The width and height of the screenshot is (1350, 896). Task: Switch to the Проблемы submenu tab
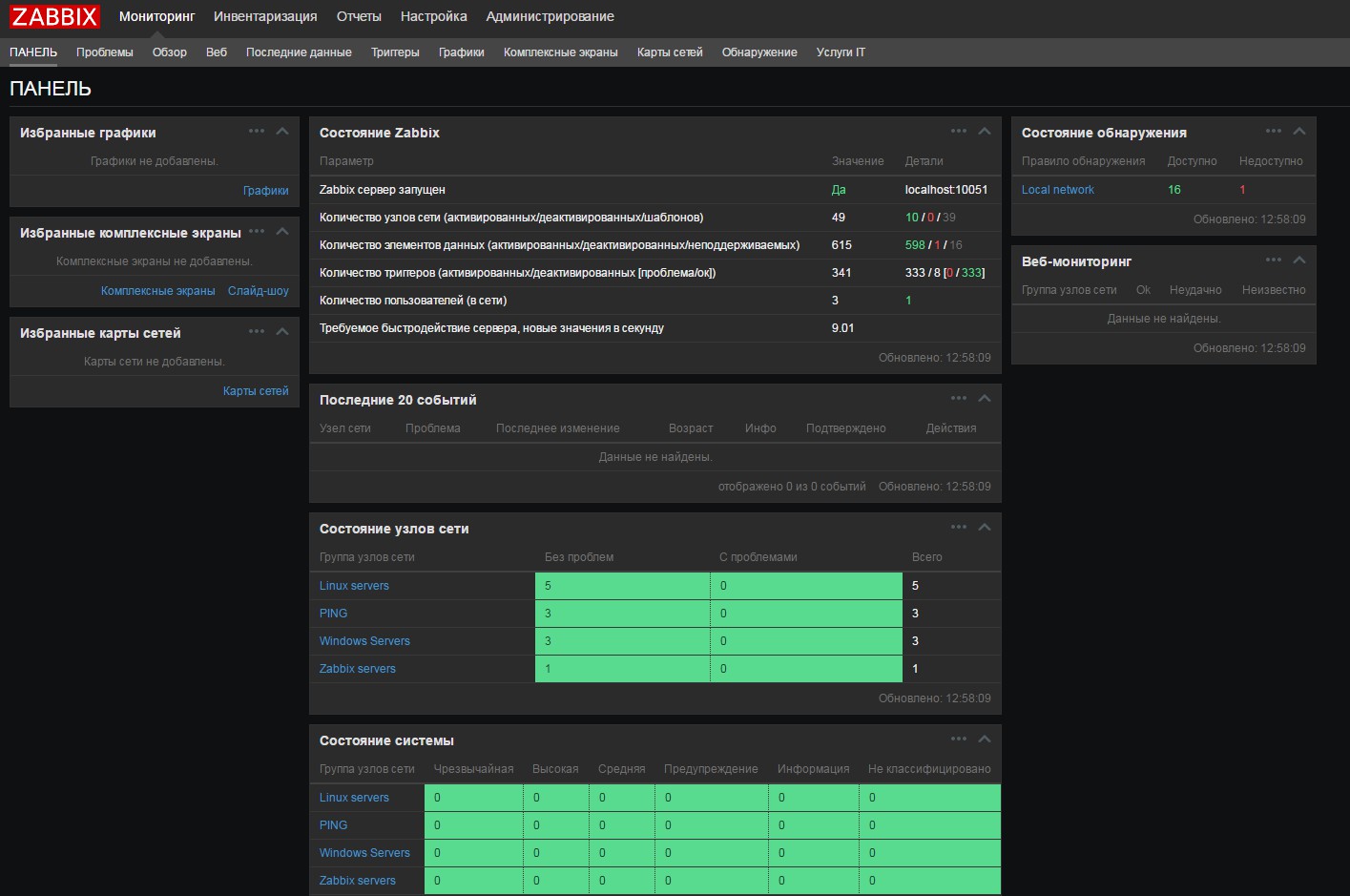tap(105, 52)
